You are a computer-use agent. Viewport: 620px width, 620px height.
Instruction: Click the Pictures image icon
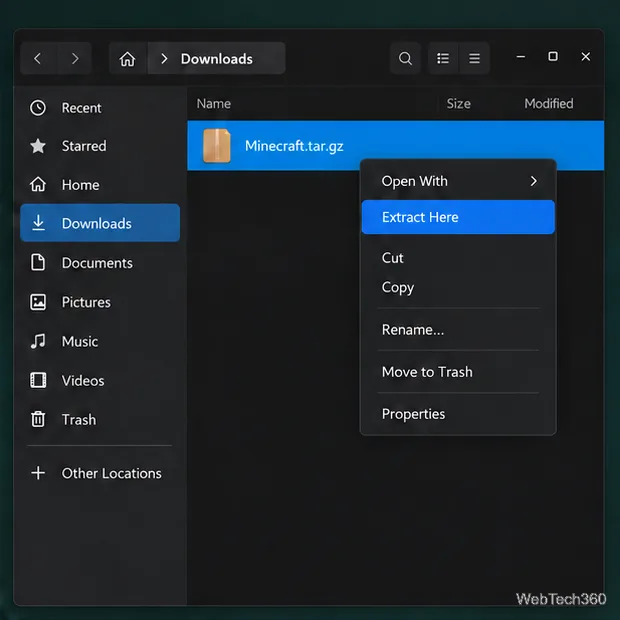pyautogui.click(x=38, y=302)
